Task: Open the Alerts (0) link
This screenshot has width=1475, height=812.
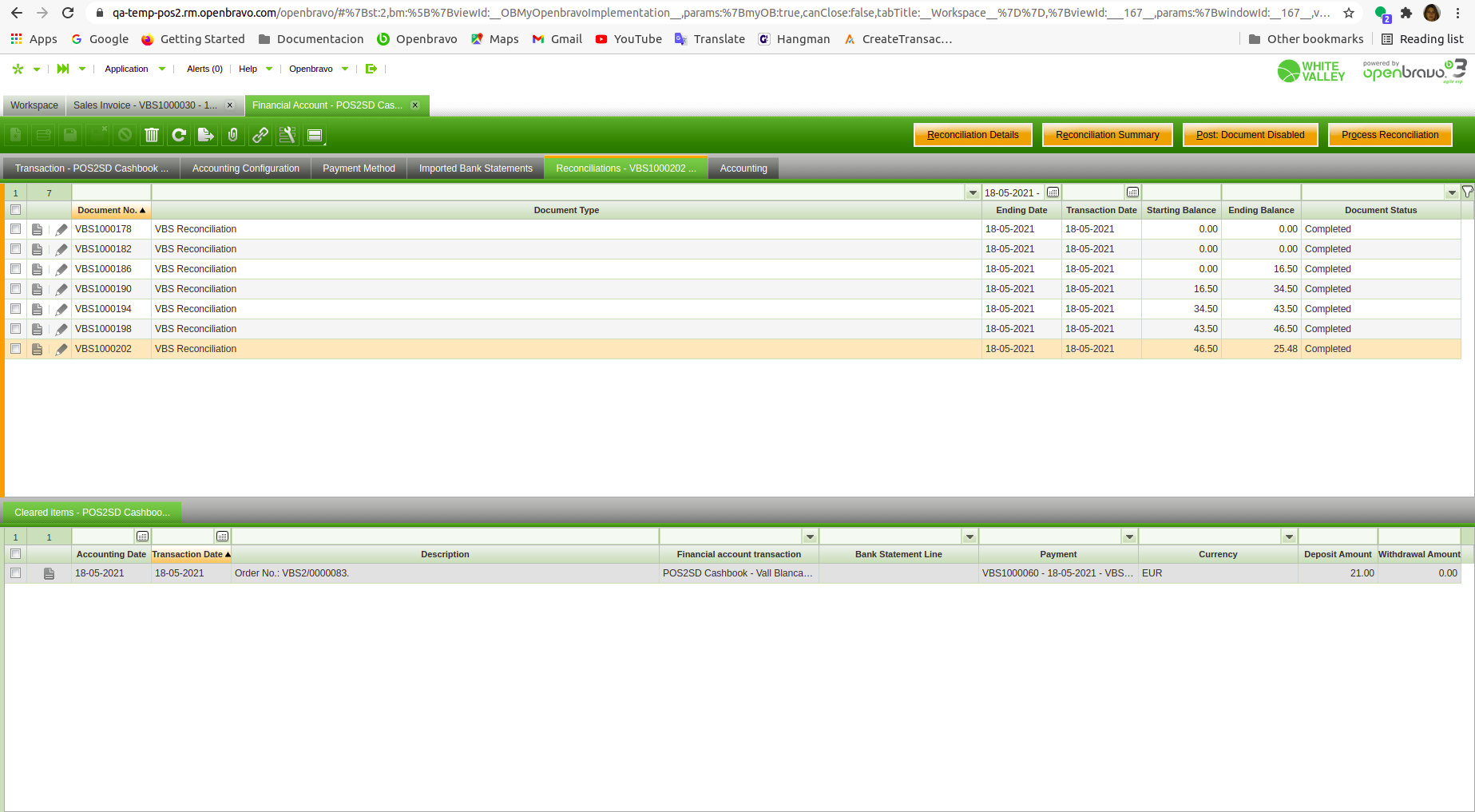Action: click(x=204, y=69)
